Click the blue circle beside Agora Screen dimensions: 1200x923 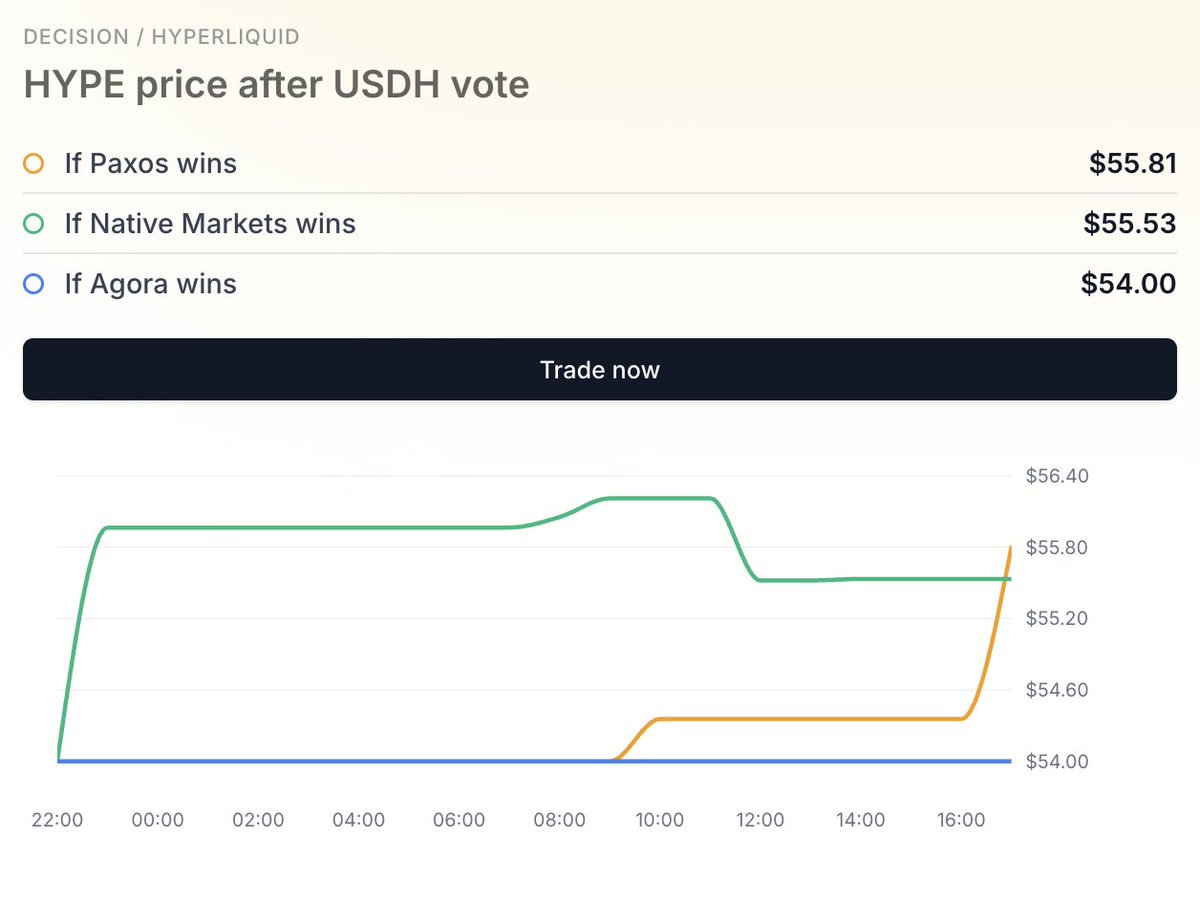pos(34,284)
